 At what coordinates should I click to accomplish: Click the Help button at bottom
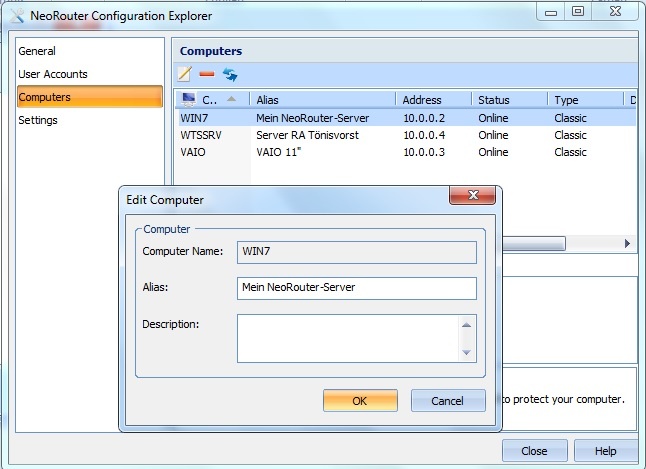(x=605, y=451)
